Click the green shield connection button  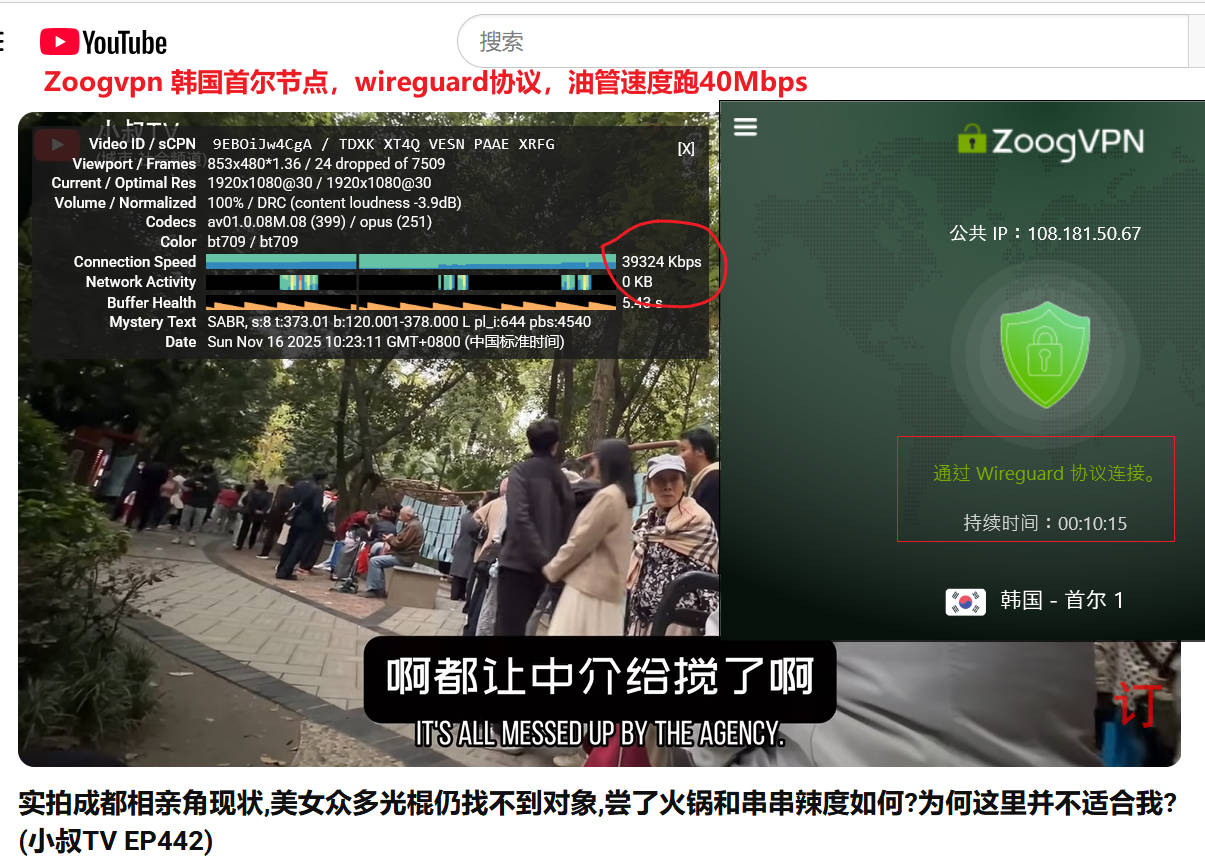click(x=1045, y=355)
